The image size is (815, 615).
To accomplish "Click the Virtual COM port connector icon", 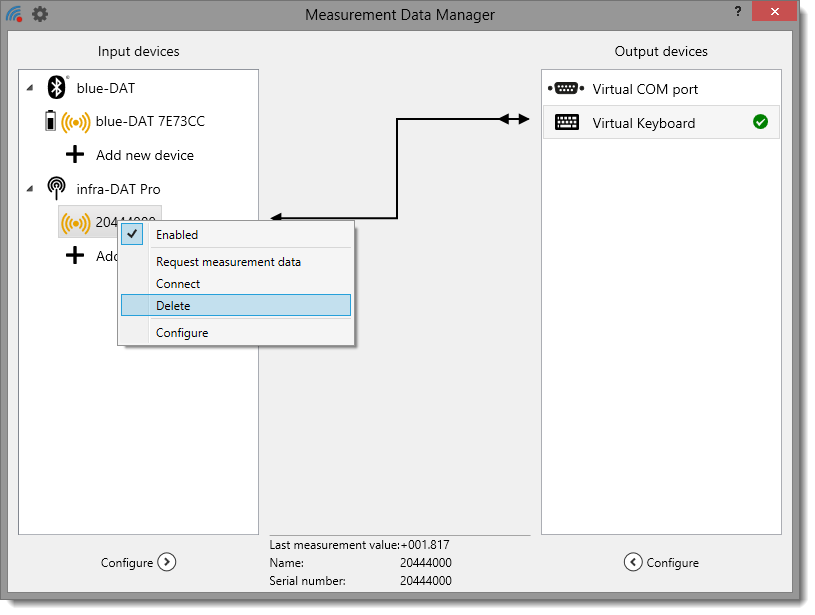I will 566,89.
